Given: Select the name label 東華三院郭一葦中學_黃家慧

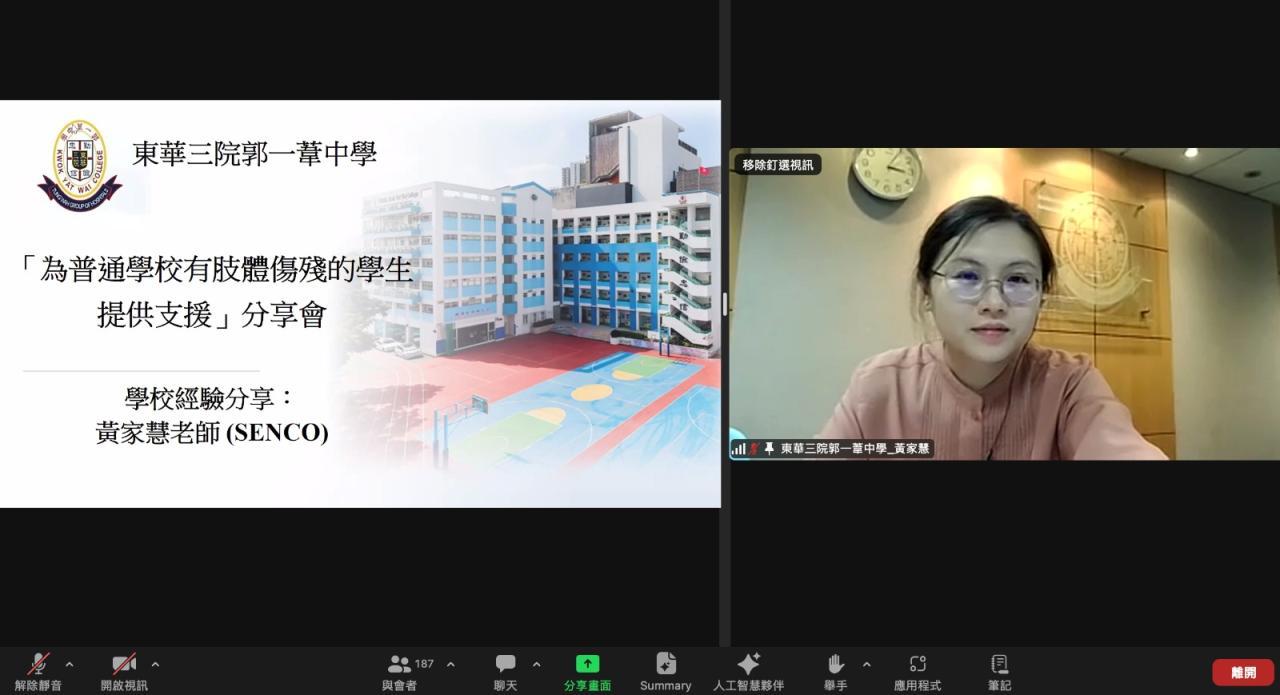Looking at the screenshot, I should click(x=855, y=449).
